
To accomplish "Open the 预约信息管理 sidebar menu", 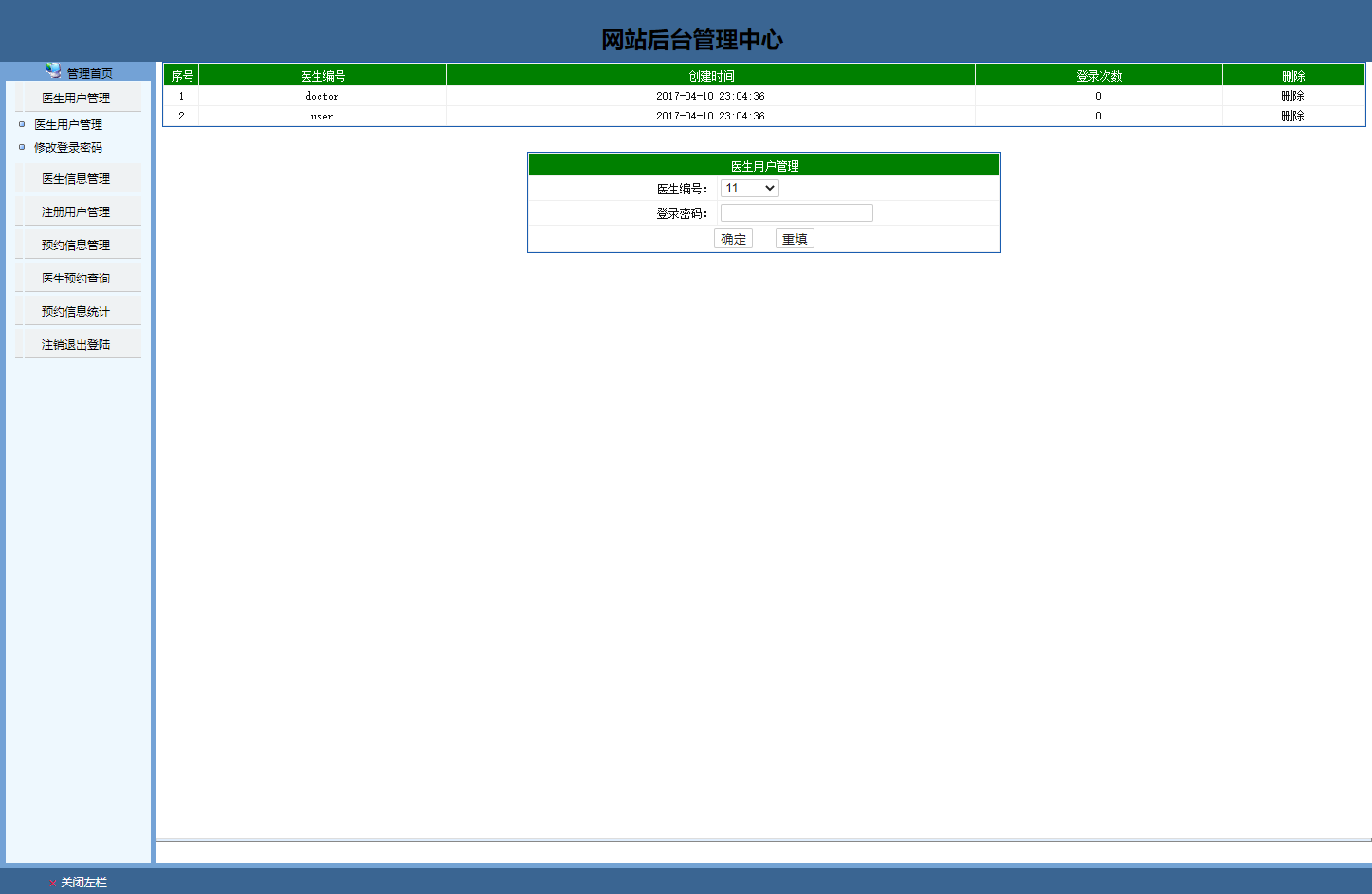I will (x=77, y=245).
